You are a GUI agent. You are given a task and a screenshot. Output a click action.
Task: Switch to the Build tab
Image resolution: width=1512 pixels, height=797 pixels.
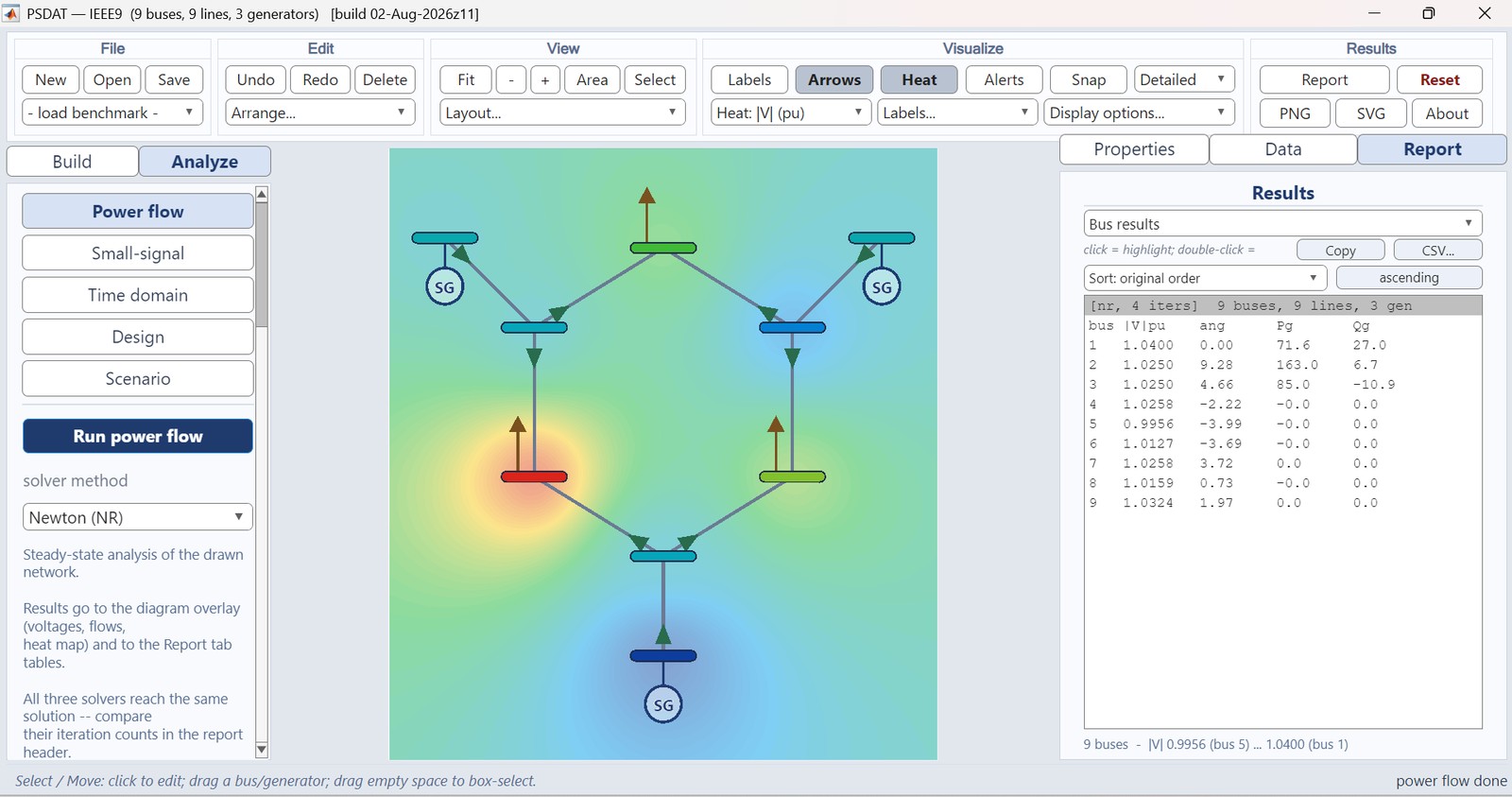pyautogui.click(x=73, y=162)
